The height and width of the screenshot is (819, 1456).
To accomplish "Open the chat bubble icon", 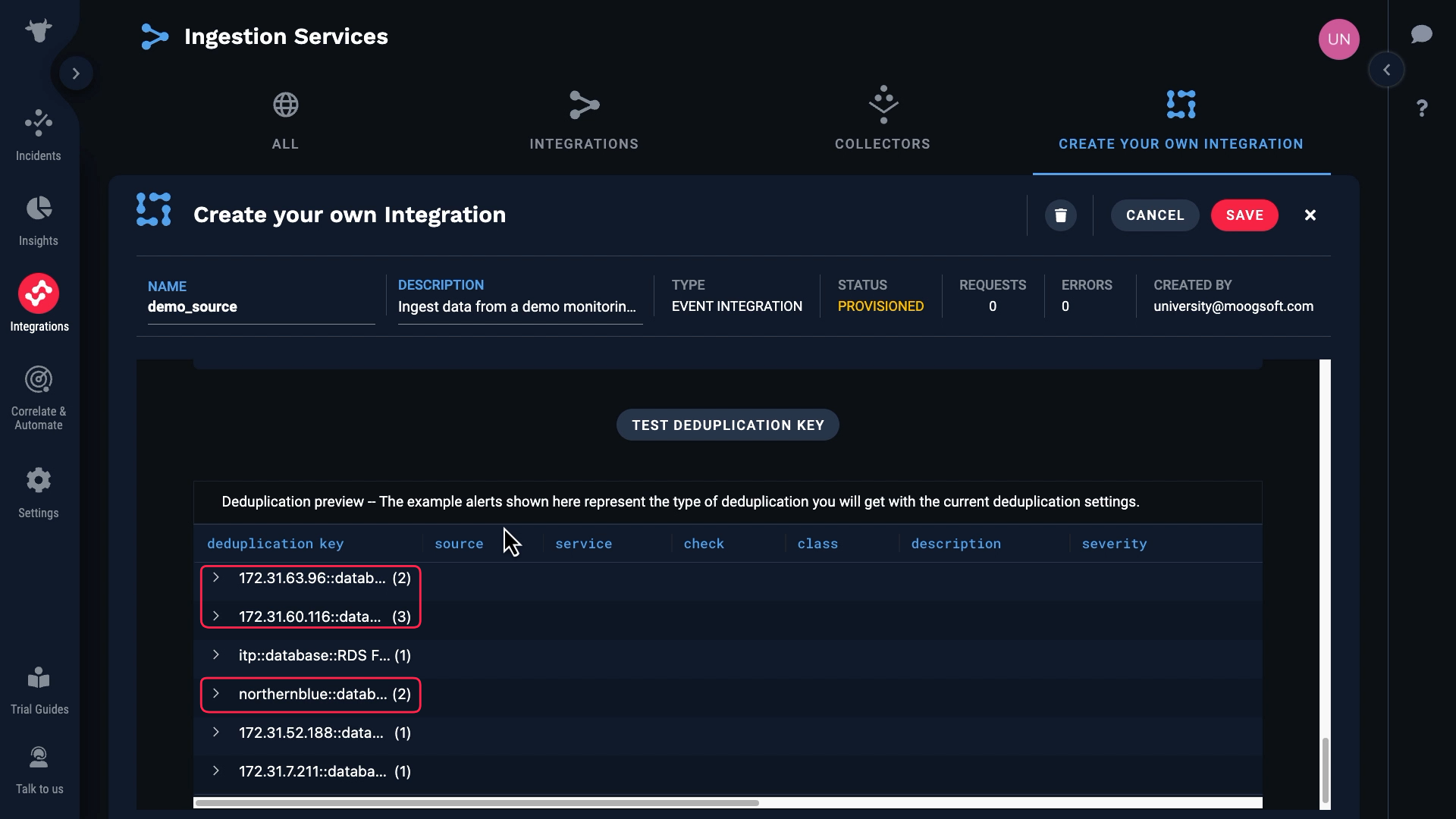I will tap(1421, 34).
